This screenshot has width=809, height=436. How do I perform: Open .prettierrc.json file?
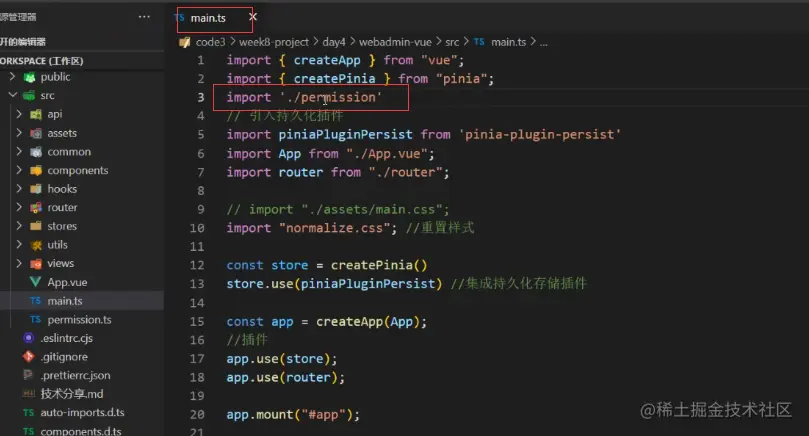pyautogui.click(x=75, y=376)
